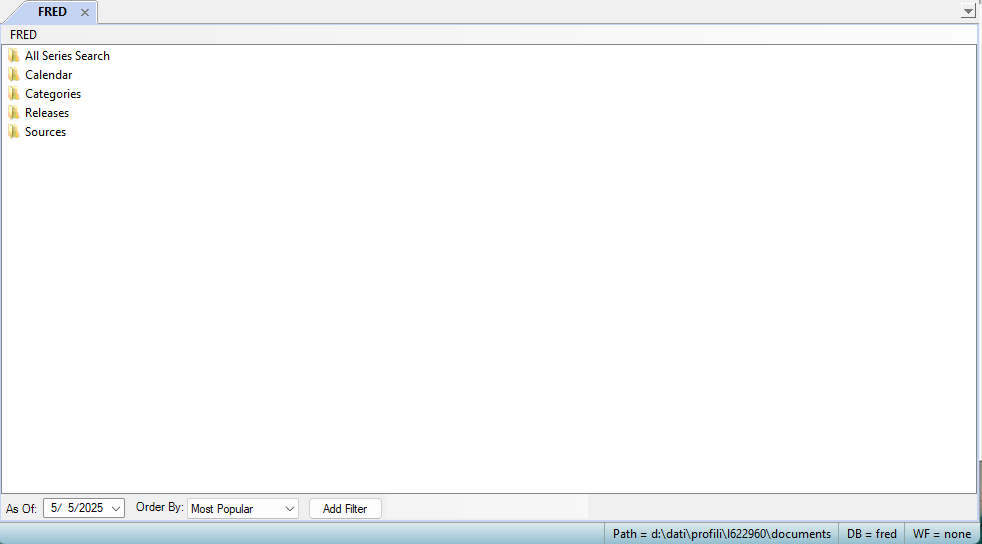Viewport: 982px width, 544px height.
Task: Select the Sources entry
Action: [45, 131]
